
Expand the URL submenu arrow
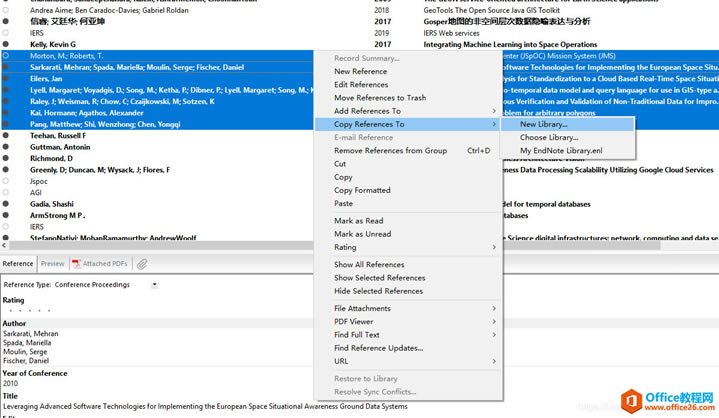tap(494, 362)
